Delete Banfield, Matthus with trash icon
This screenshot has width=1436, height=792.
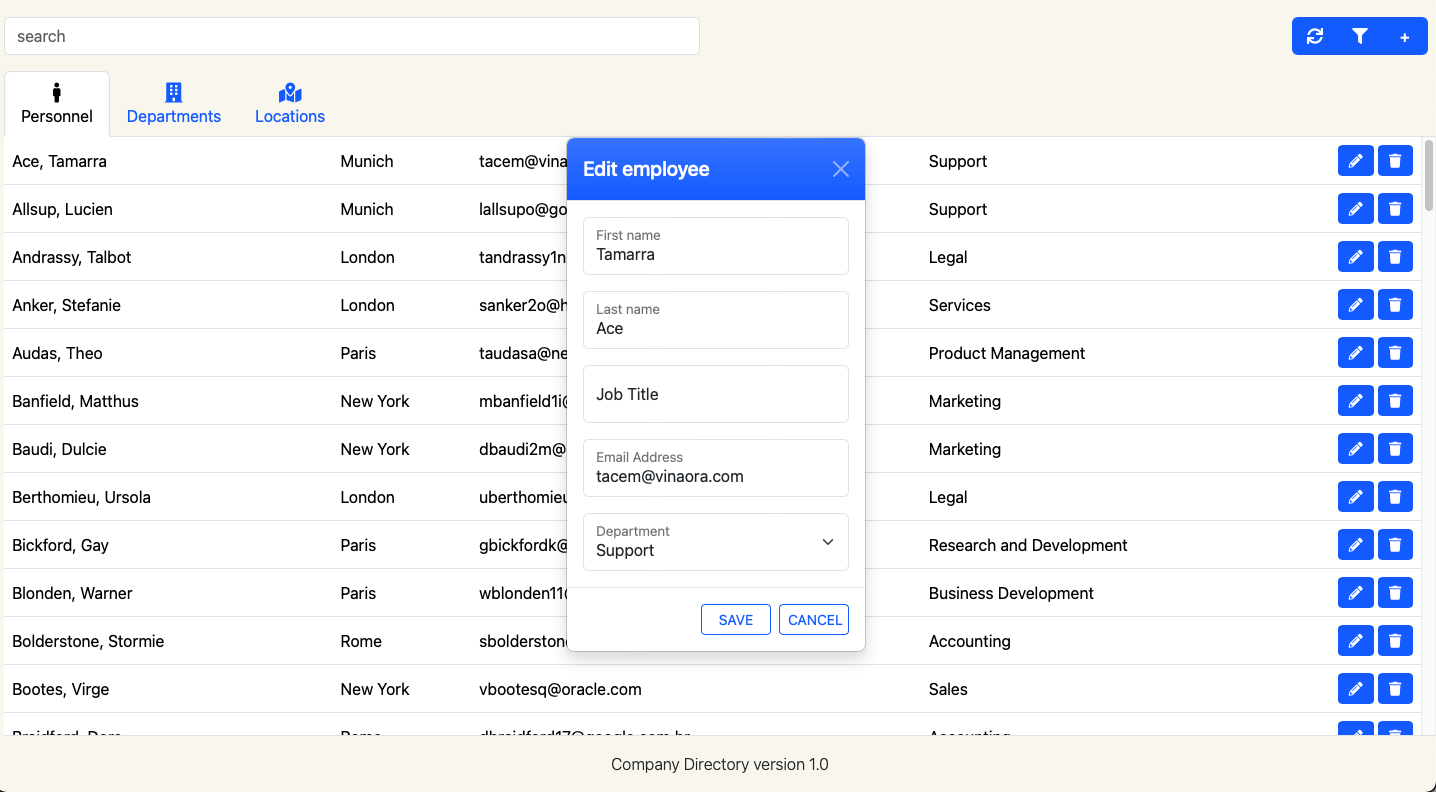point(1395,401)
